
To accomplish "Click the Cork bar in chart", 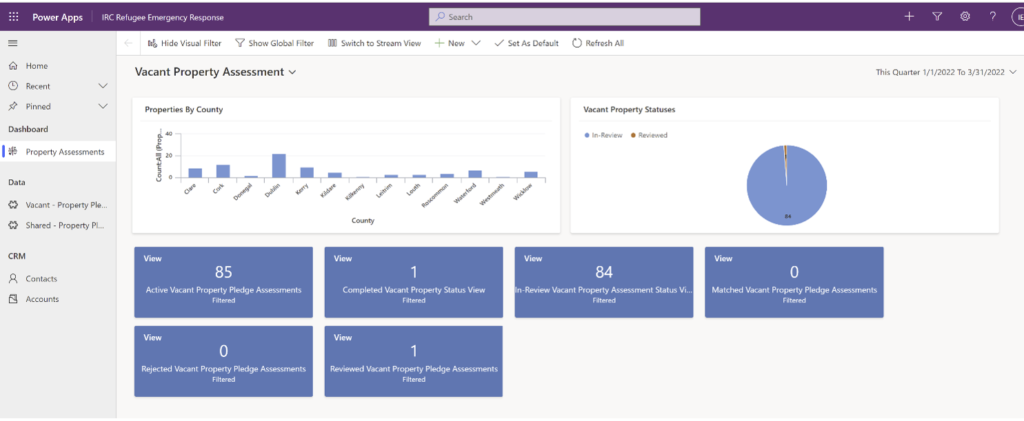I will [223, 171].
